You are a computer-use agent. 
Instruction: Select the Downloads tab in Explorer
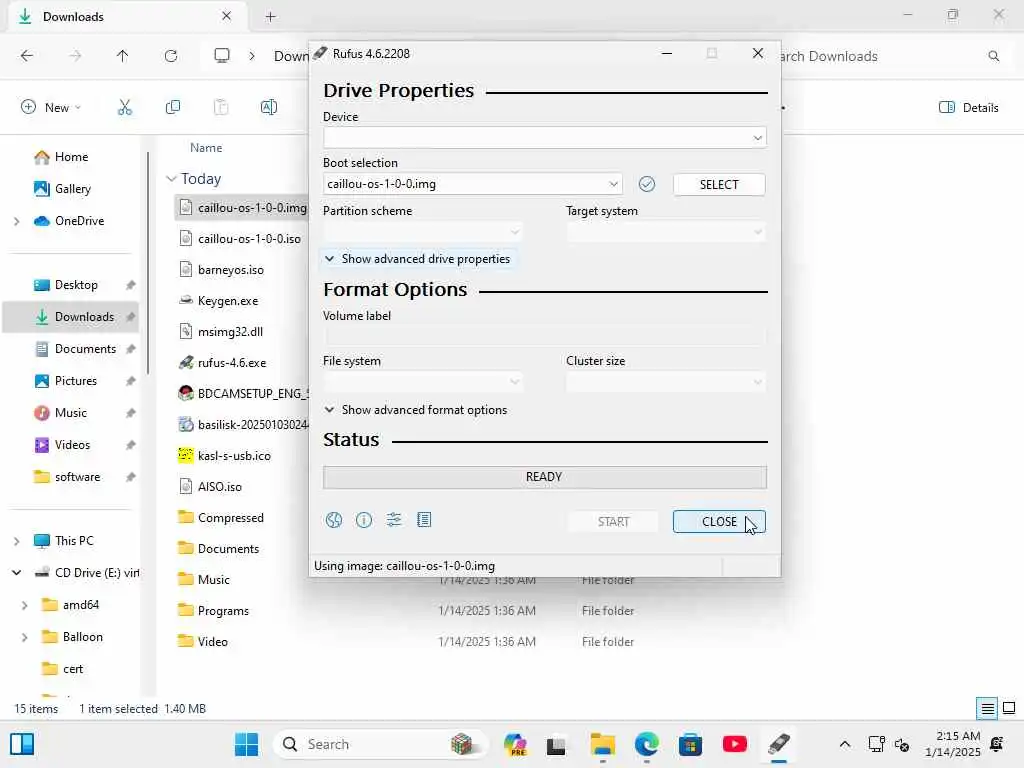click(125, 17)
